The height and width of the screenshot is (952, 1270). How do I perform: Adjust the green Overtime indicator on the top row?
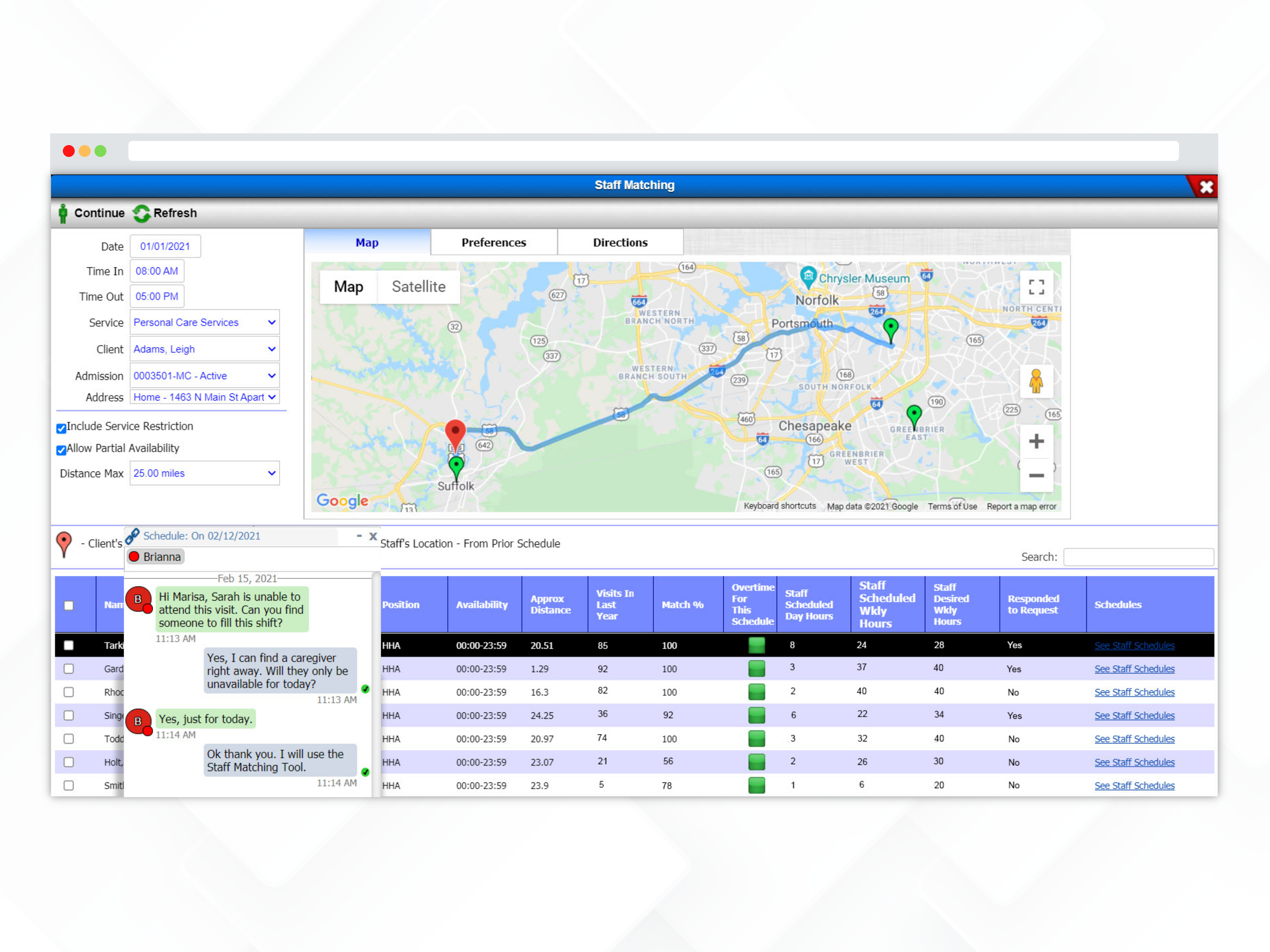(757, 645)
